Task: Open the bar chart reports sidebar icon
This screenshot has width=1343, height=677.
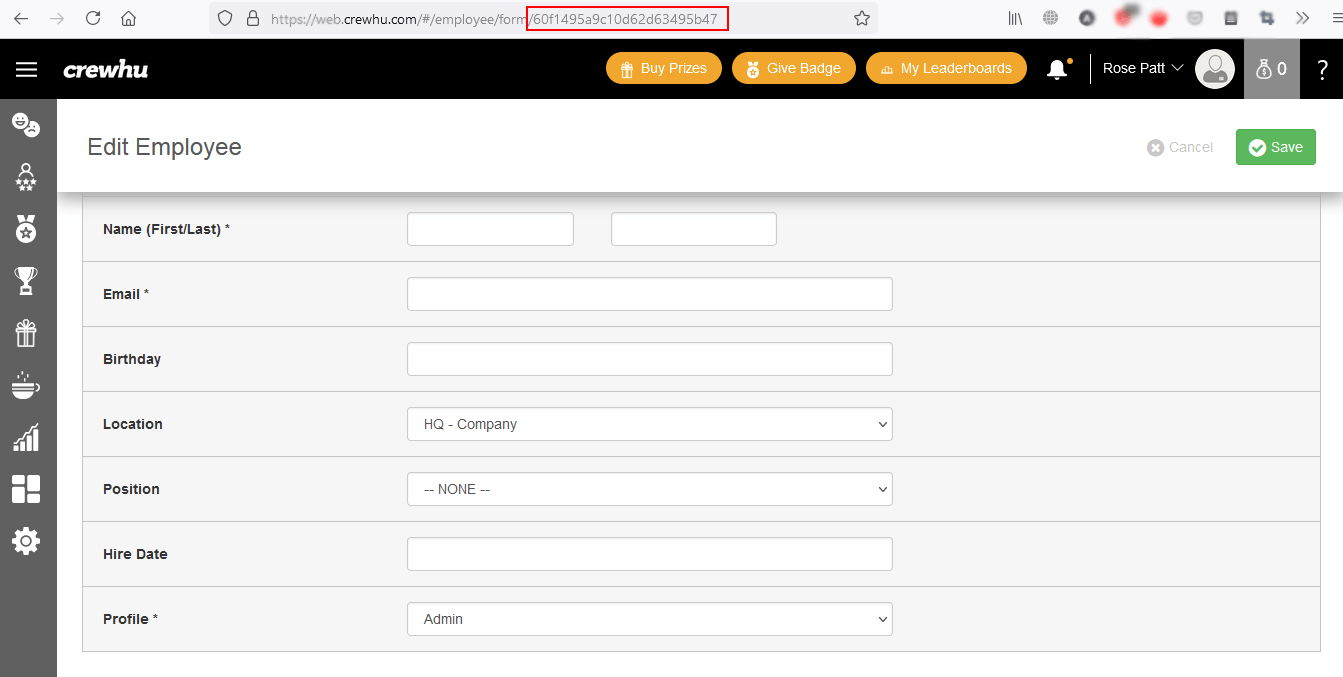Action: (x=26, y=437)
